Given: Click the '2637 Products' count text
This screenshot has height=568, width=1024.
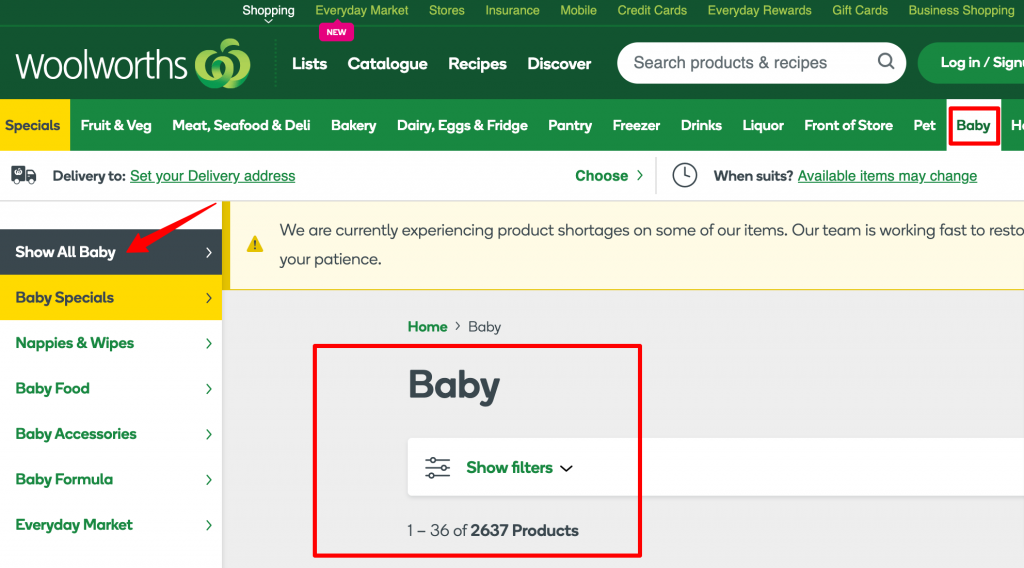Looking at the screenshot, I should [524, 530].
